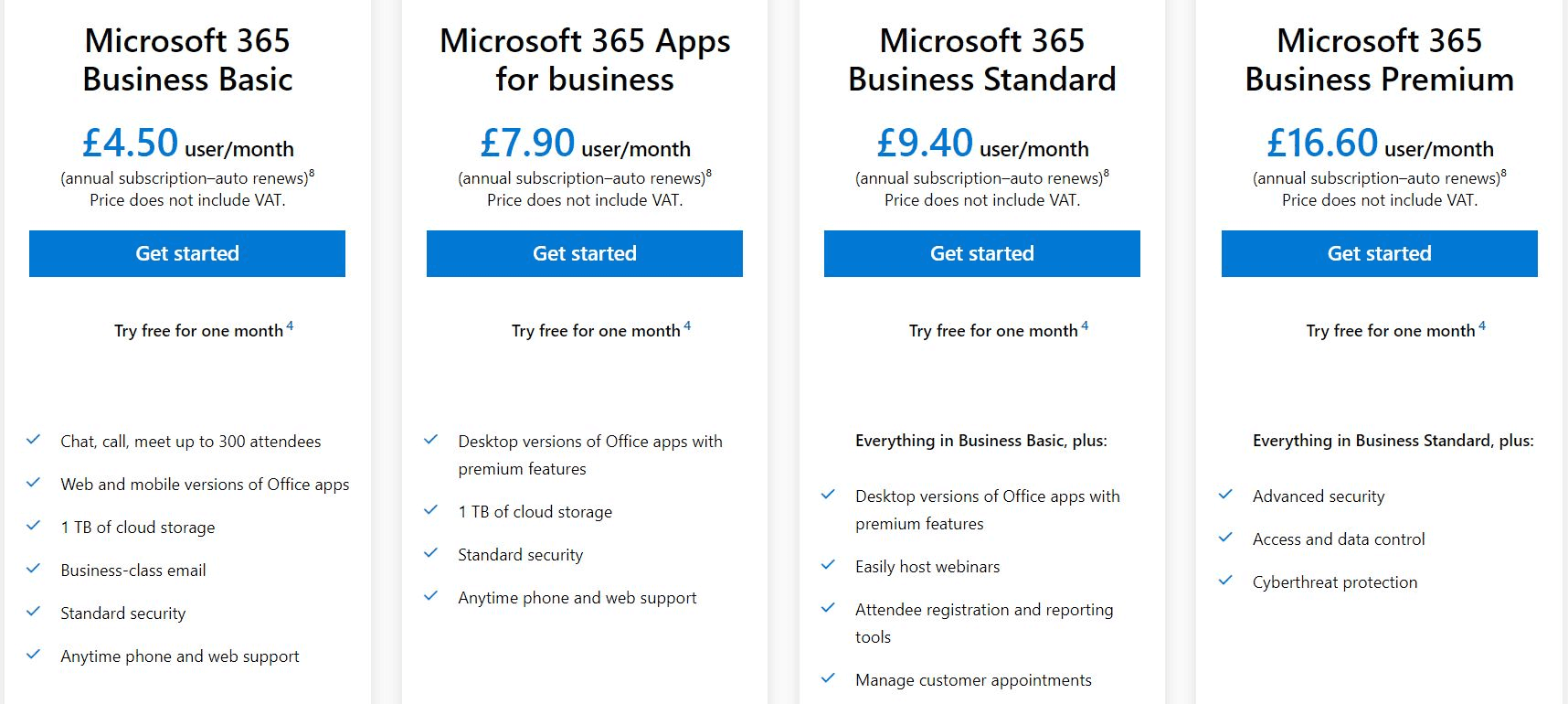
Task: Click the Microsoft 365 Business Standard heading
Action: [982, 60]
